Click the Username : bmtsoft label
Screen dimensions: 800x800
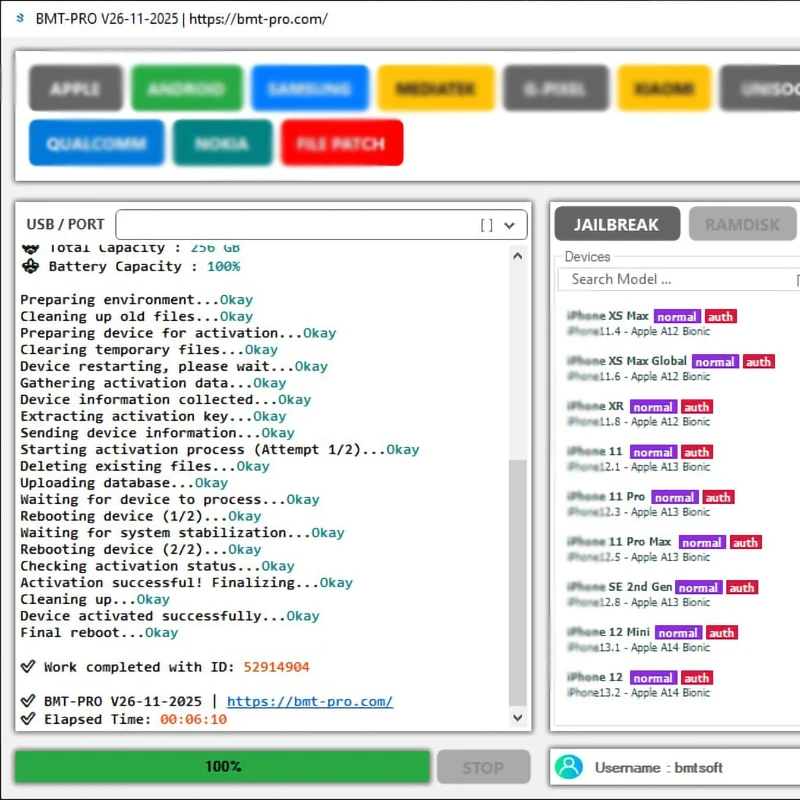[658, 767]
